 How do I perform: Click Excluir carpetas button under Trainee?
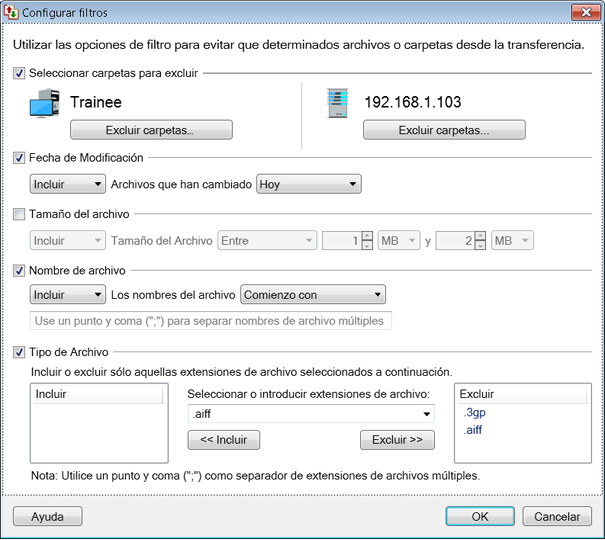[151, 130]
